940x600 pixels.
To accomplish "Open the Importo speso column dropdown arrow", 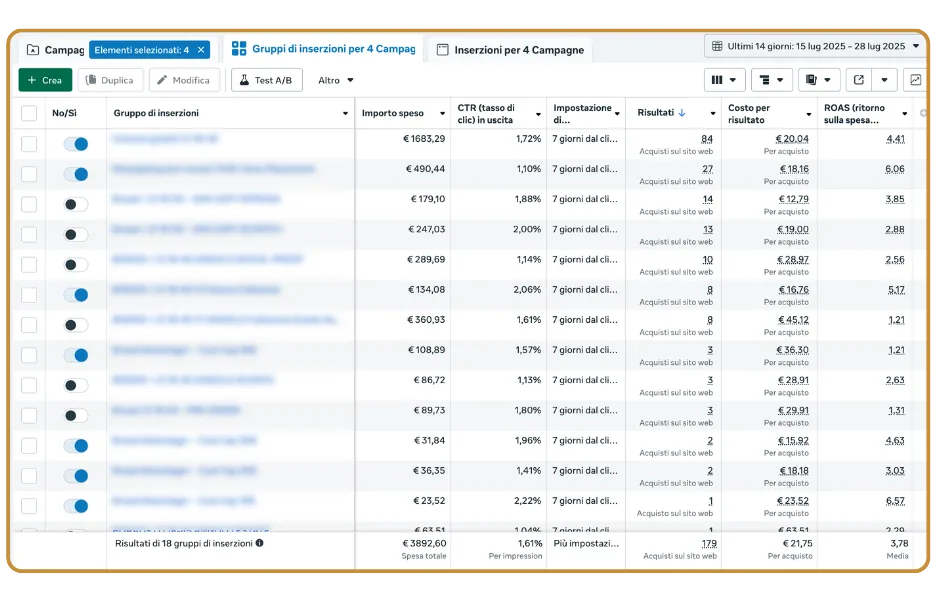I will 442,113.
